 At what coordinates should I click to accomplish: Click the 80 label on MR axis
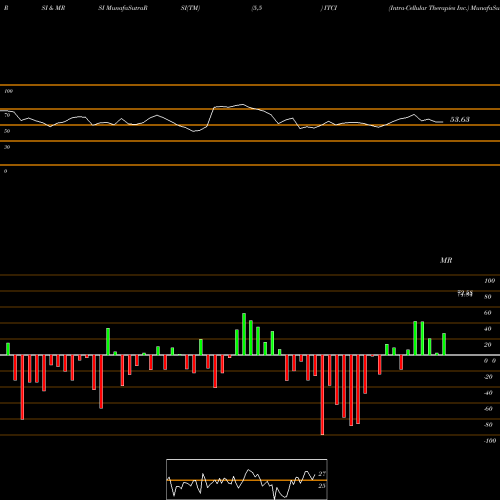tap(488, 297)
